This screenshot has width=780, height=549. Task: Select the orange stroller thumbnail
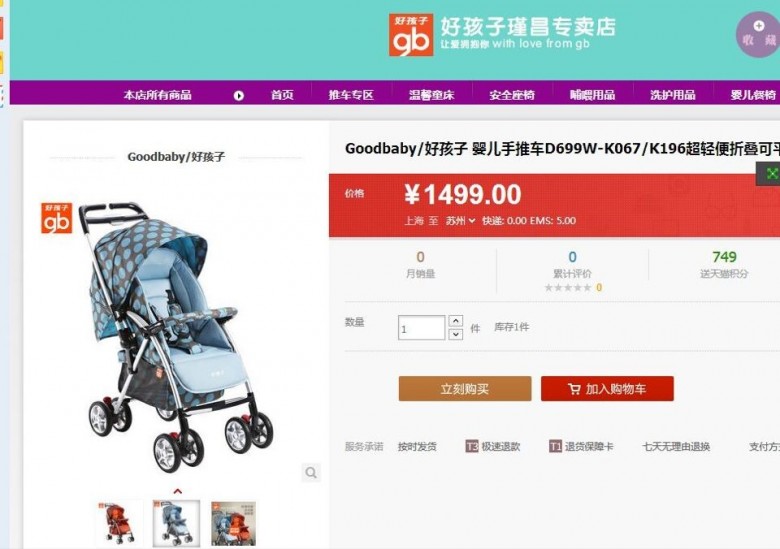tap(118, 523)
